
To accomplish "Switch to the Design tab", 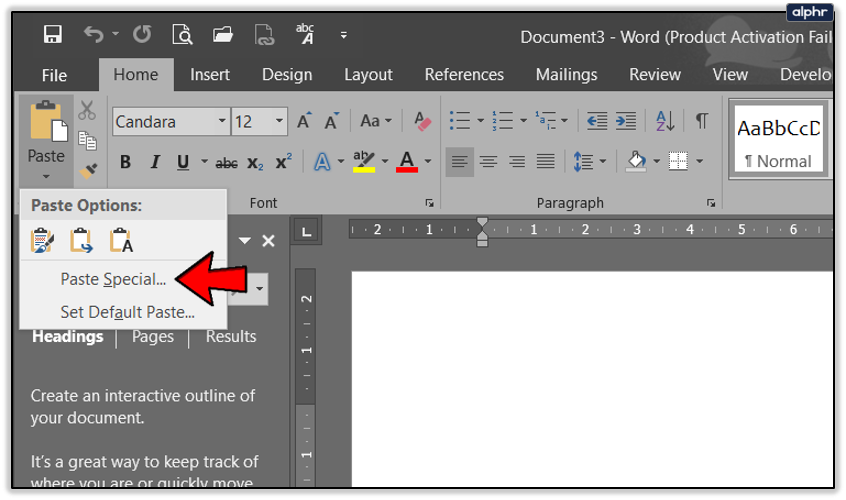I will click(x=287, y=74).
